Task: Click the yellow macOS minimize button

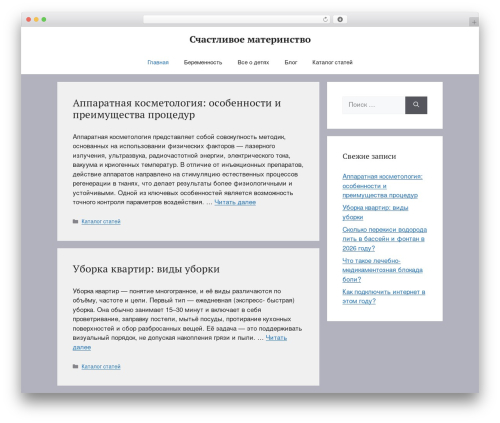Action: [36, 20]
